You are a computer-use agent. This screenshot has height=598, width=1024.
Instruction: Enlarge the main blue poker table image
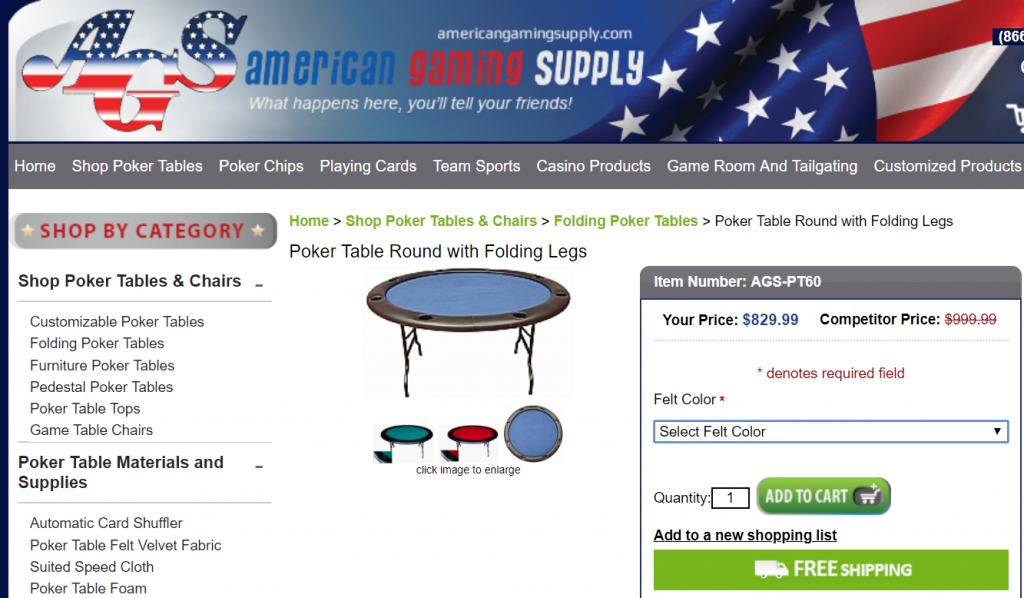(468, 332)
